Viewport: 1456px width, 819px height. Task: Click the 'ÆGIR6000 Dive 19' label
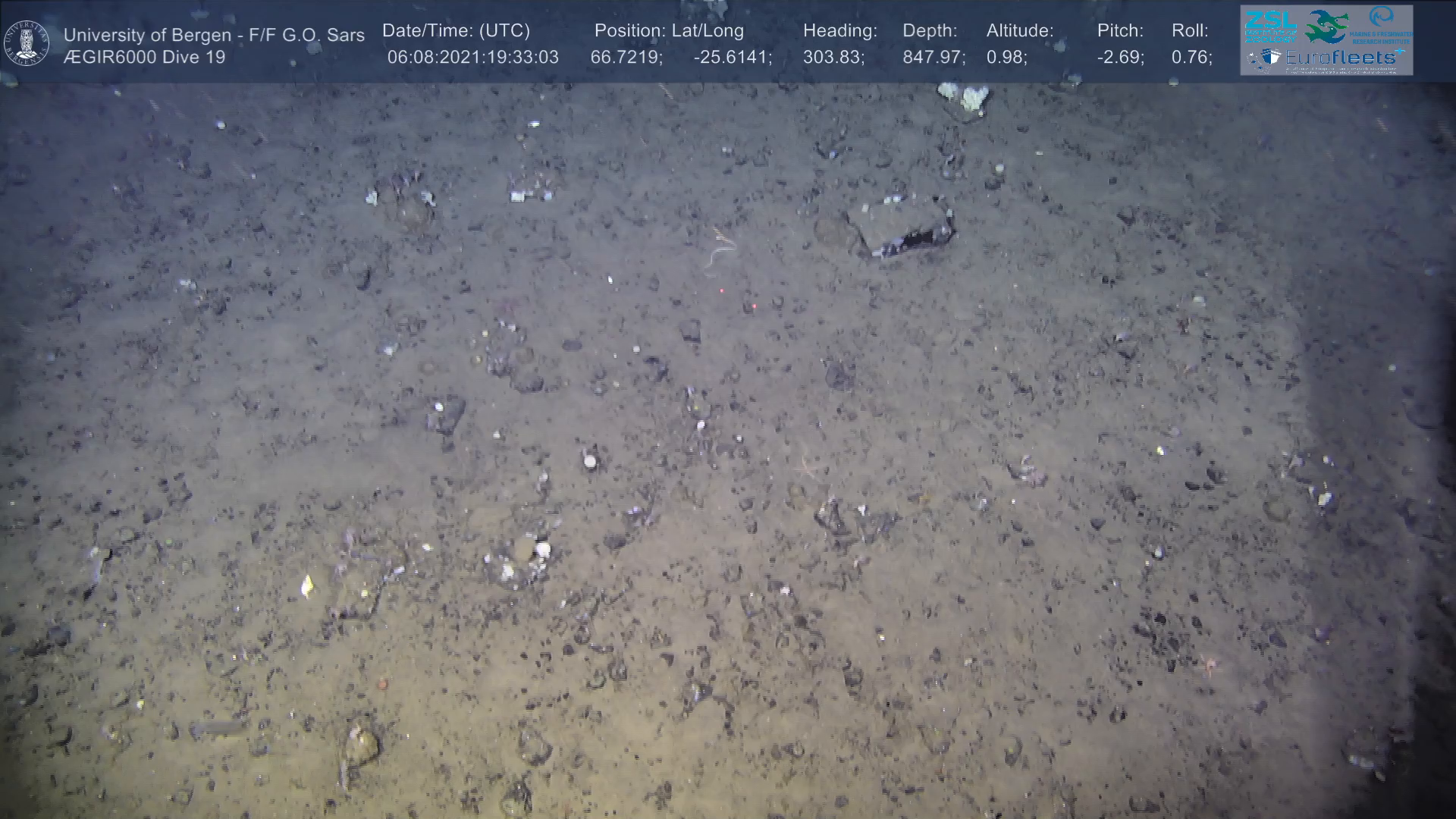[x=144, y=58]
